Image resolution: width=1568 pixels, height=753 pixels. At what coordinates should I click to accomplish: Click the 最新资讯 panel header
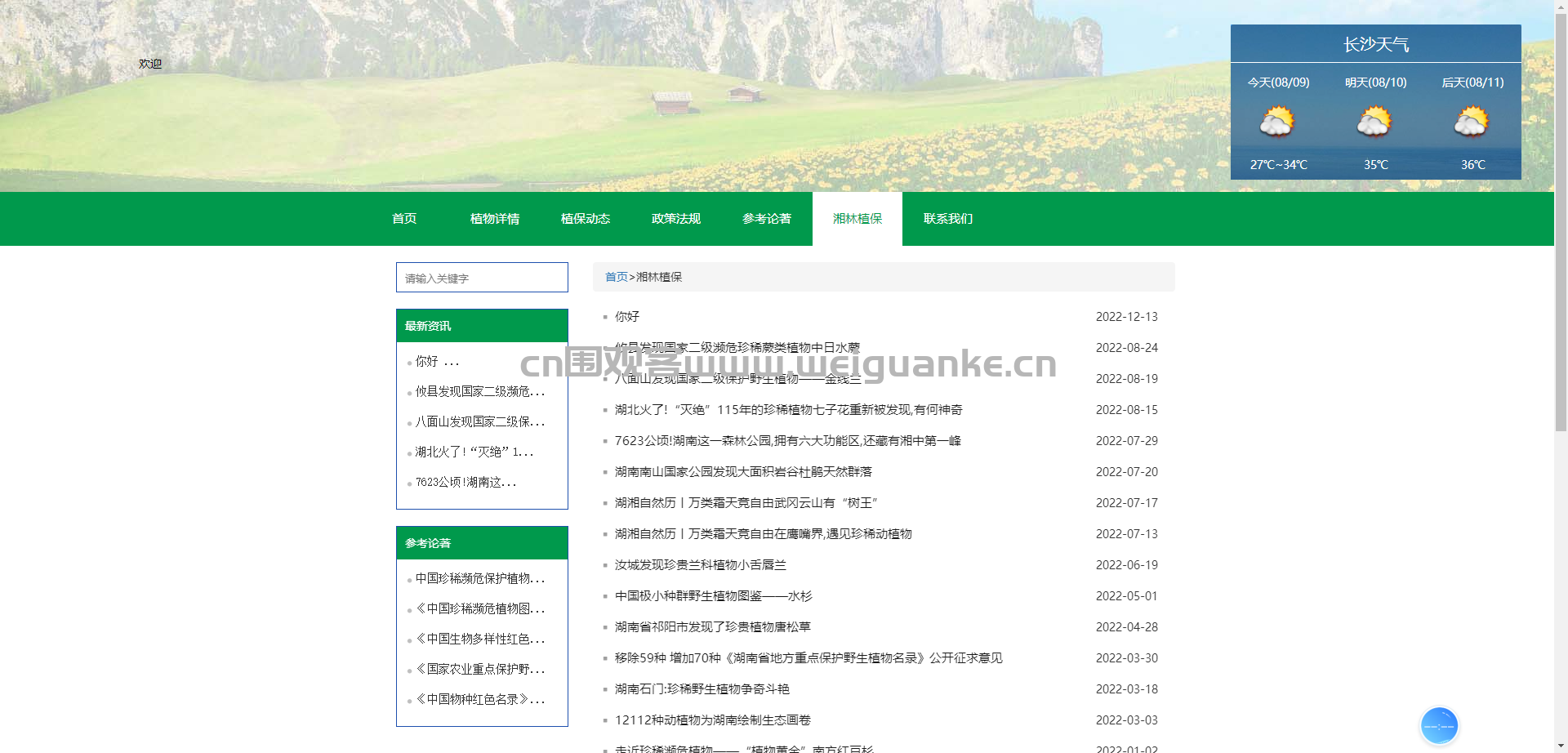(x=482, y=326)
